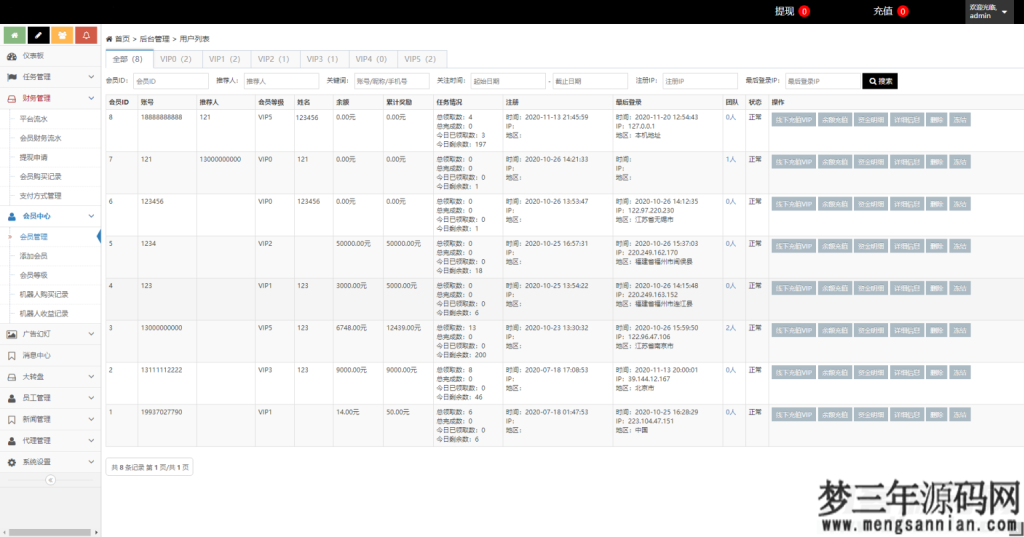The height and width of the screenshot is (537, 1024).
Task: Open the 2人 team link for member ID 3
Action: coord(730,328)
